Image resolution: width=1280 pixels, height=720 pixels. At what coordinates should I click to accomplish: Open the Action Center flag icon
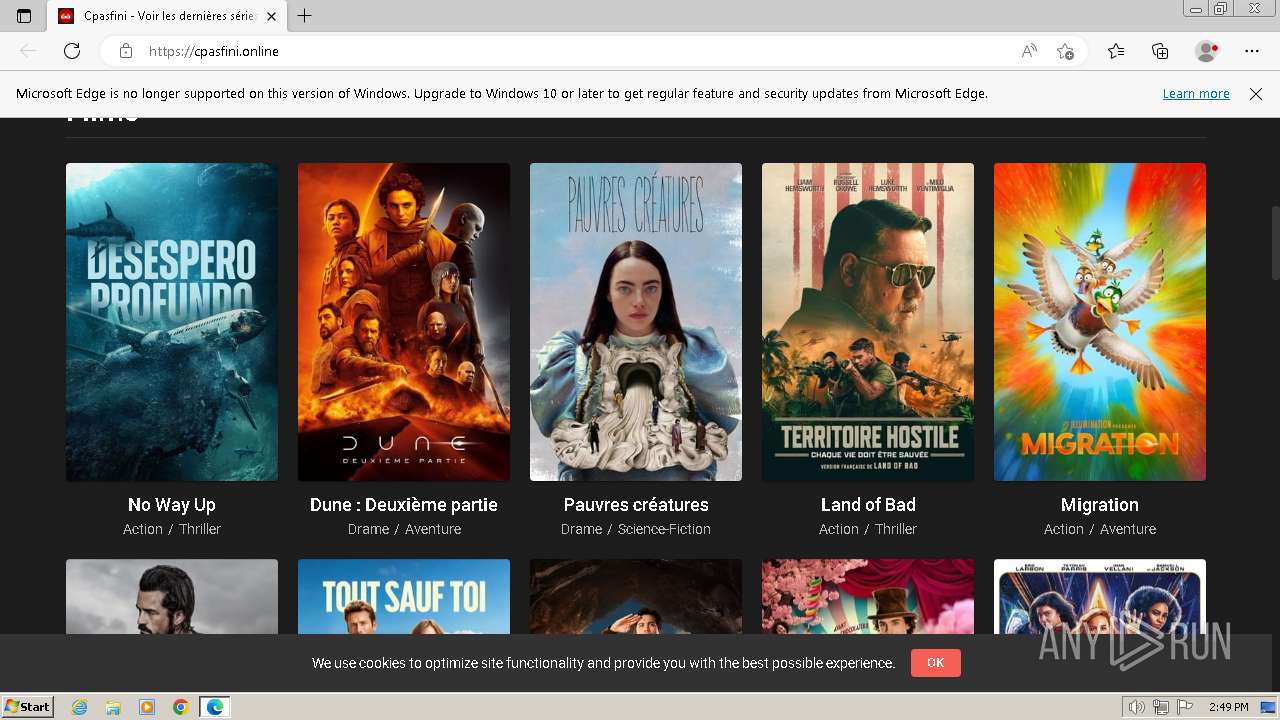coord(1185,707)
